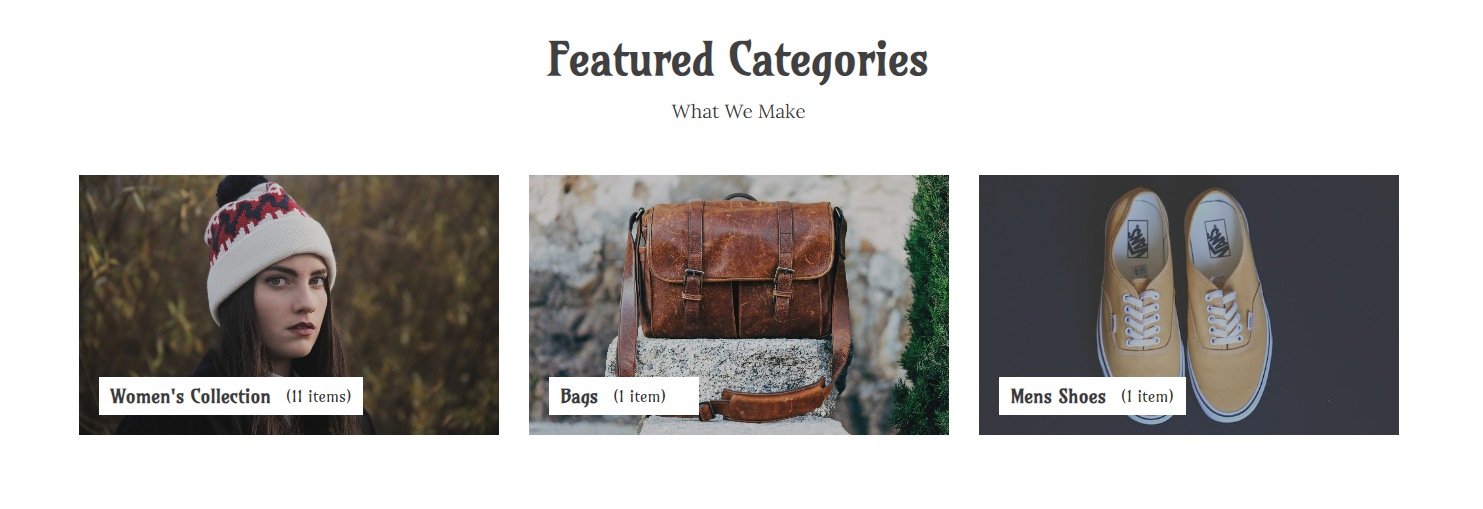Select the yellow sneakers photo
The height and width of the screenshot is (509, 1483).
1189,305
